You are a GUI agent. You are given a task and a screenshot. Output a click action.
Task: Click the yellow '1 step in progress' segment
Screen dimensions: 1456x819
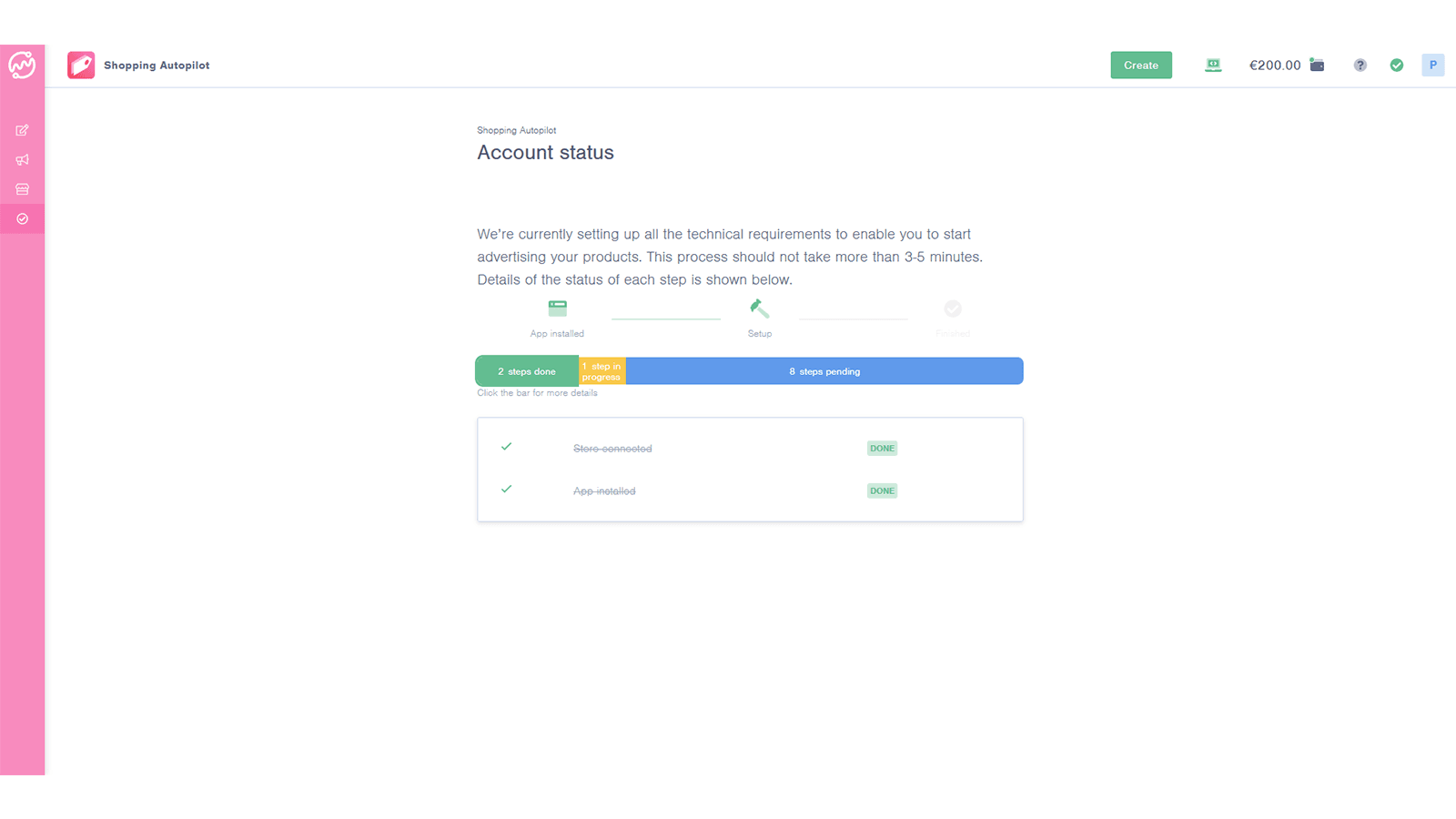pyautogui.click(x=602, y=370)
